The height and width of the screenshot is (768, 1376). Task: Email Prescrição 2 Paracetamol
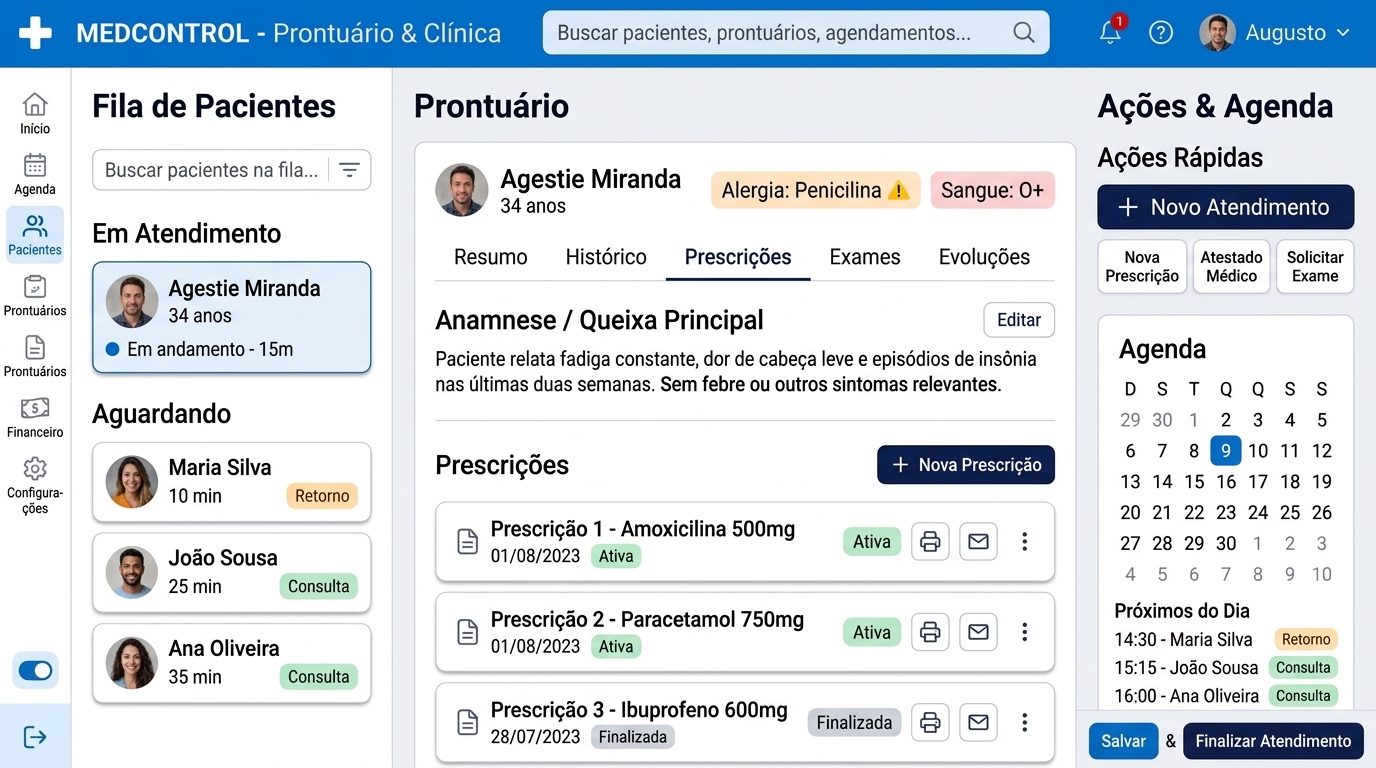(978, 632)
